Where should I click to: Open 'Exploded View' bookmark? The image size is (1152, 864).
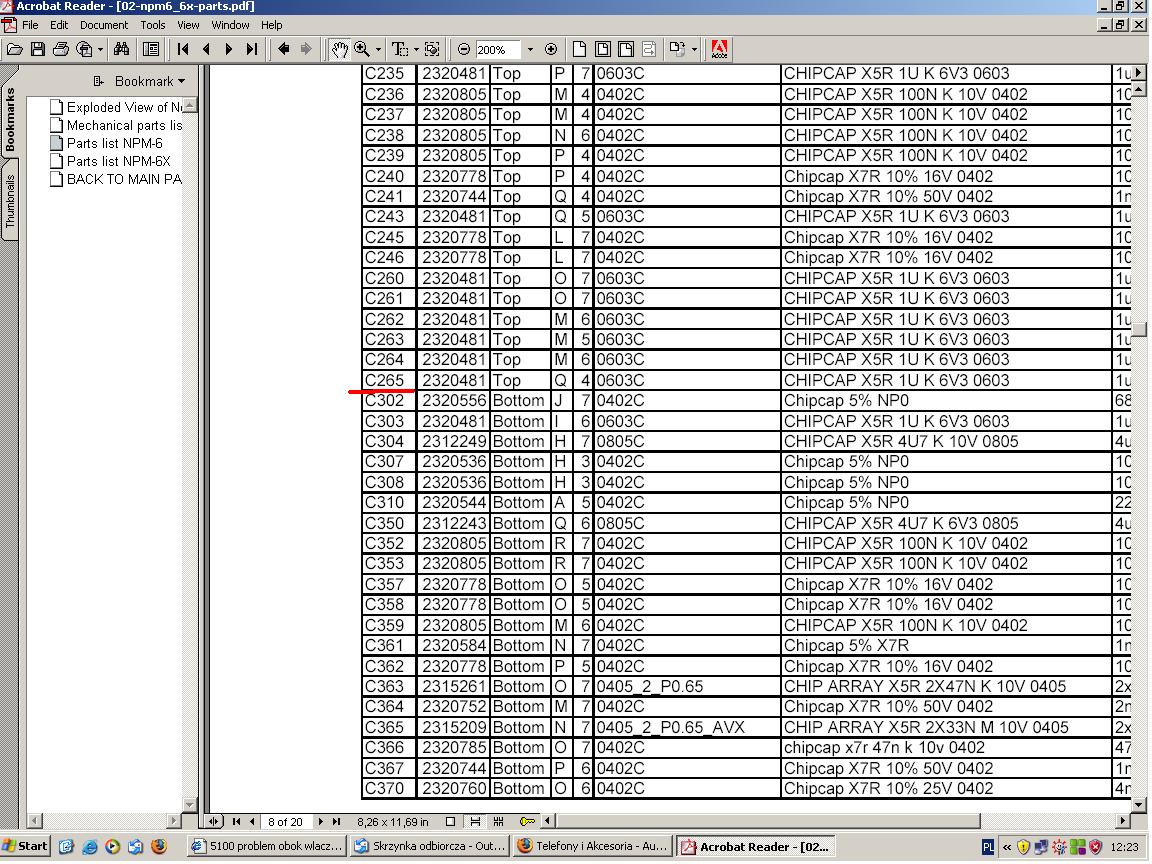[115, 107]
